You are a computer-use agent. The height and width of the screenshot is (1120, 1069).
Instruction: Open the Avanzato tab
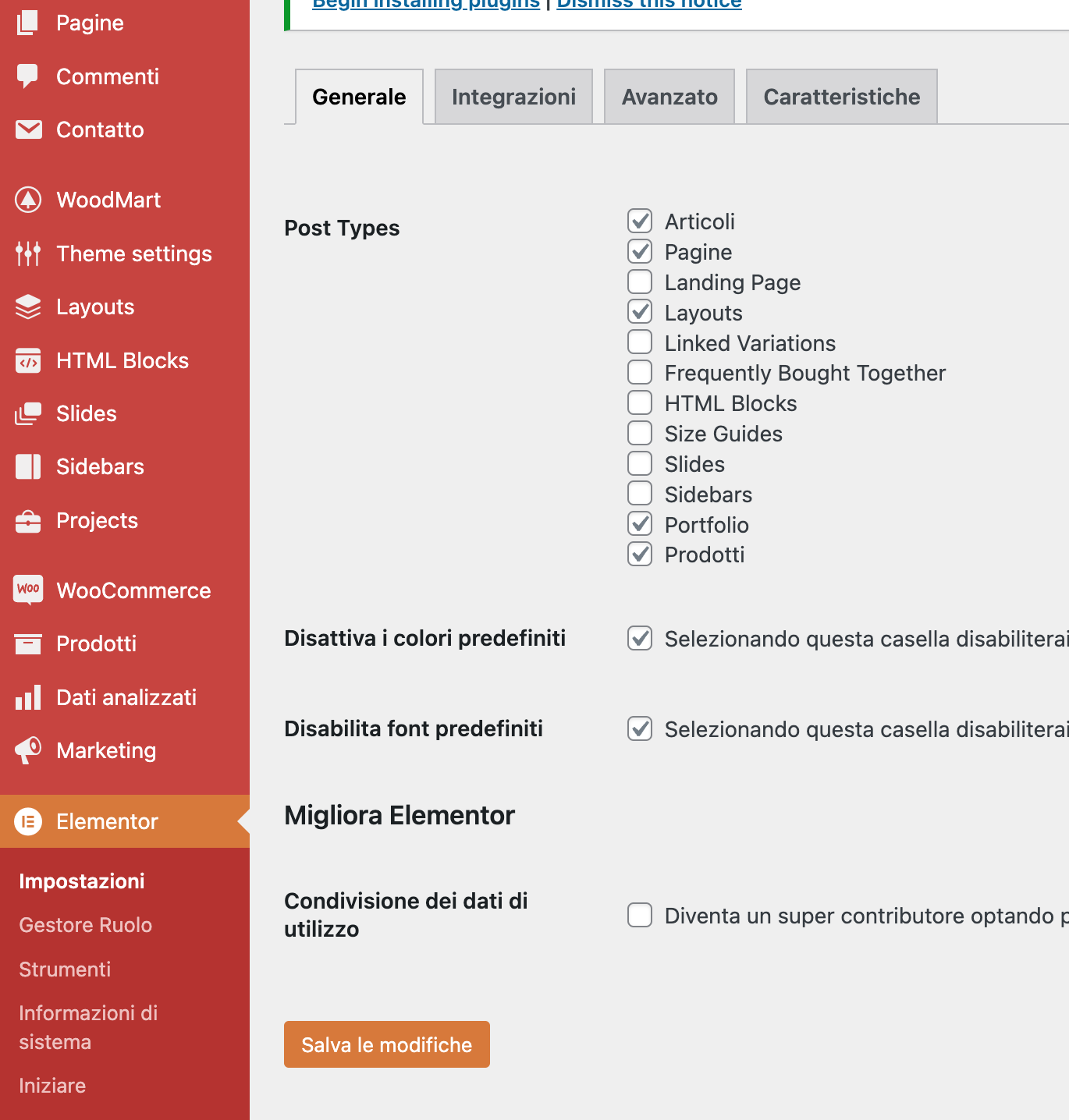(669, 97)
